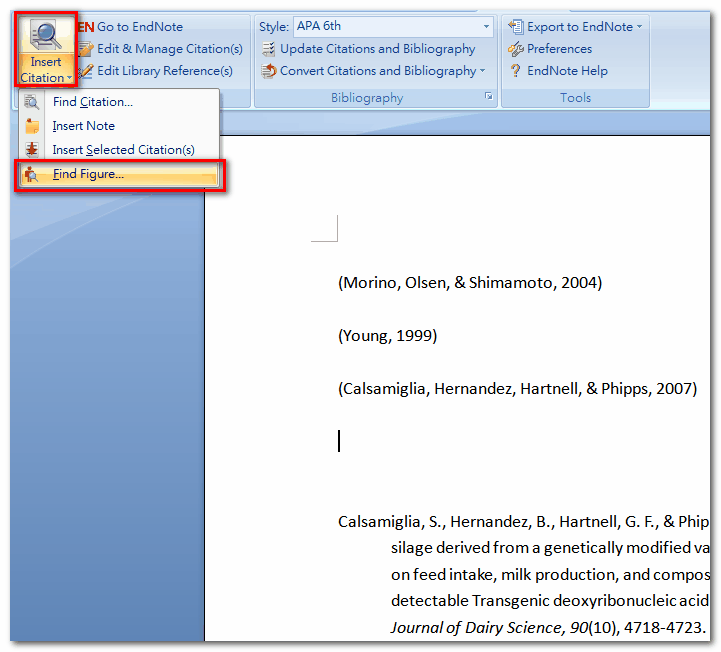Expand the Convert Citations and Bibliography arrow
This screenshot has height=652, width=721.
coord(482,70)
